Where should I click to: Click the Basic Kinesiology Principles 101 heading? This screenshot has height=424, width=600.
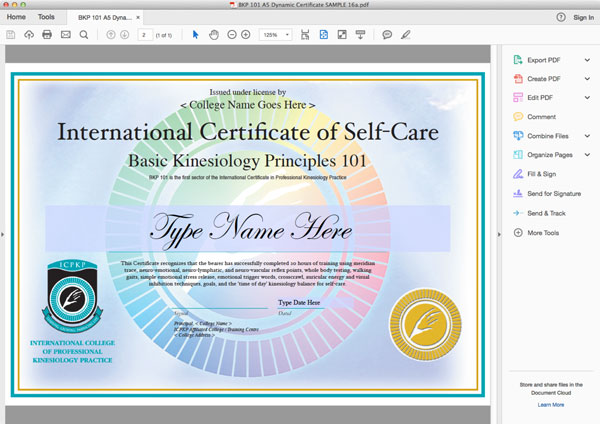[x=248, y=161]
